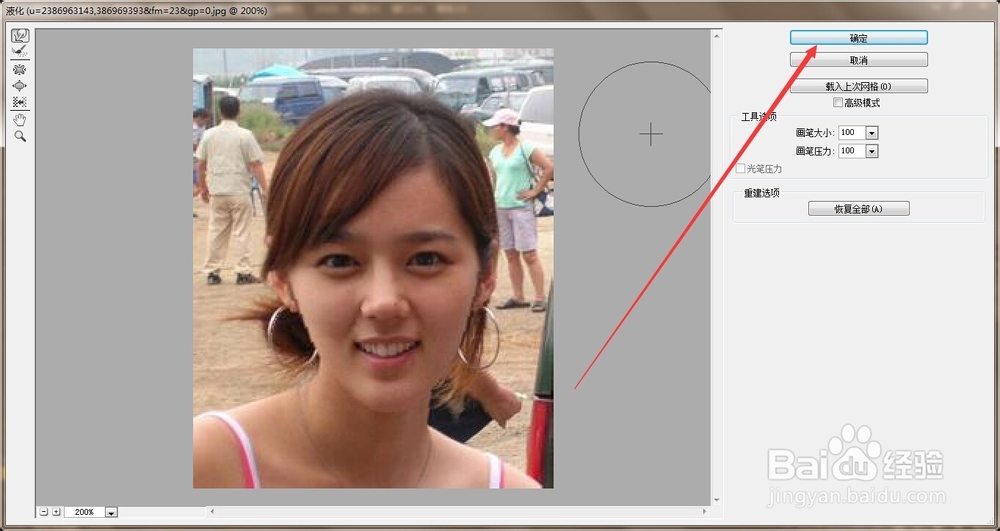Click 恢复全部 restore all button
The height and width of the screenshot is (531, 1000).
point(858,209)
